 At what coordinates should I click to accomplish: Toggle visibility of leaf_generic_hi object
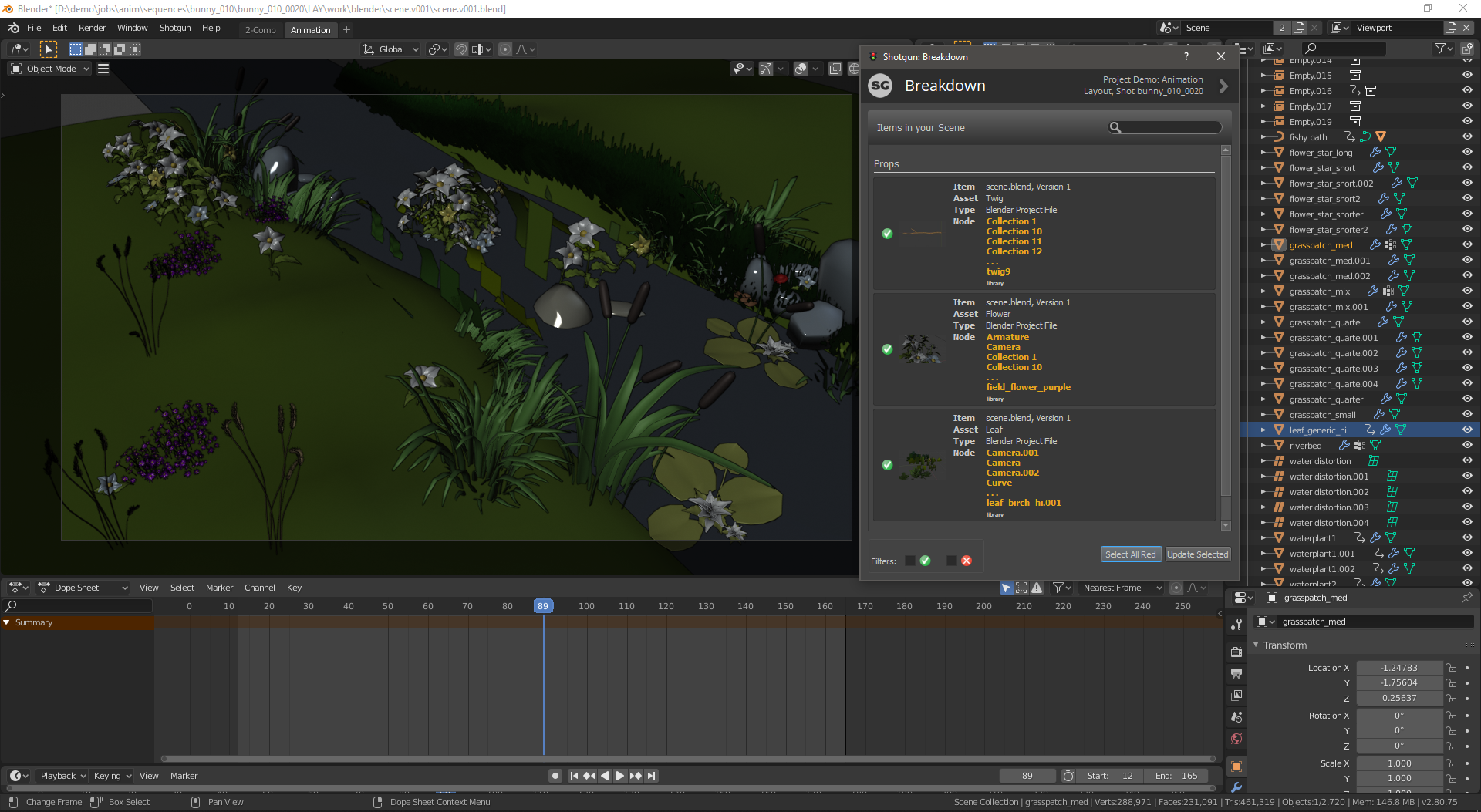1466,430
